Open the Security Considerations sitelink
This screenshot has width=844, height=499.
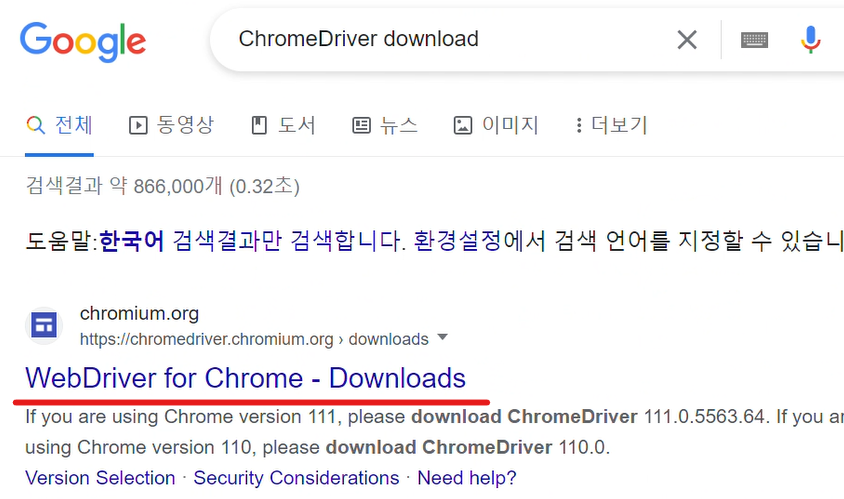(296, 477)
